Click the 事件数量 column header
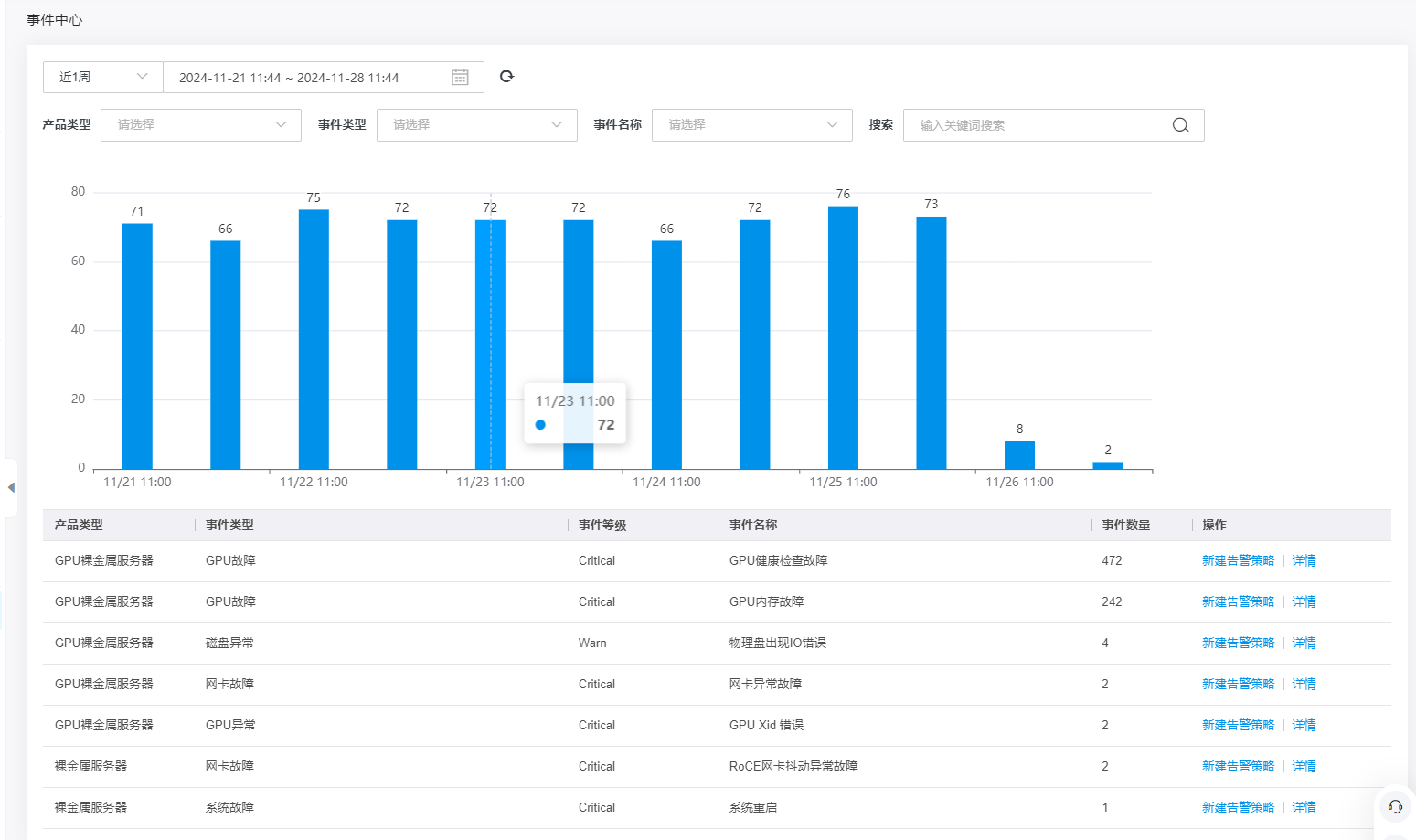This screenshot has width=1416, height=840. pos(1125,526)
